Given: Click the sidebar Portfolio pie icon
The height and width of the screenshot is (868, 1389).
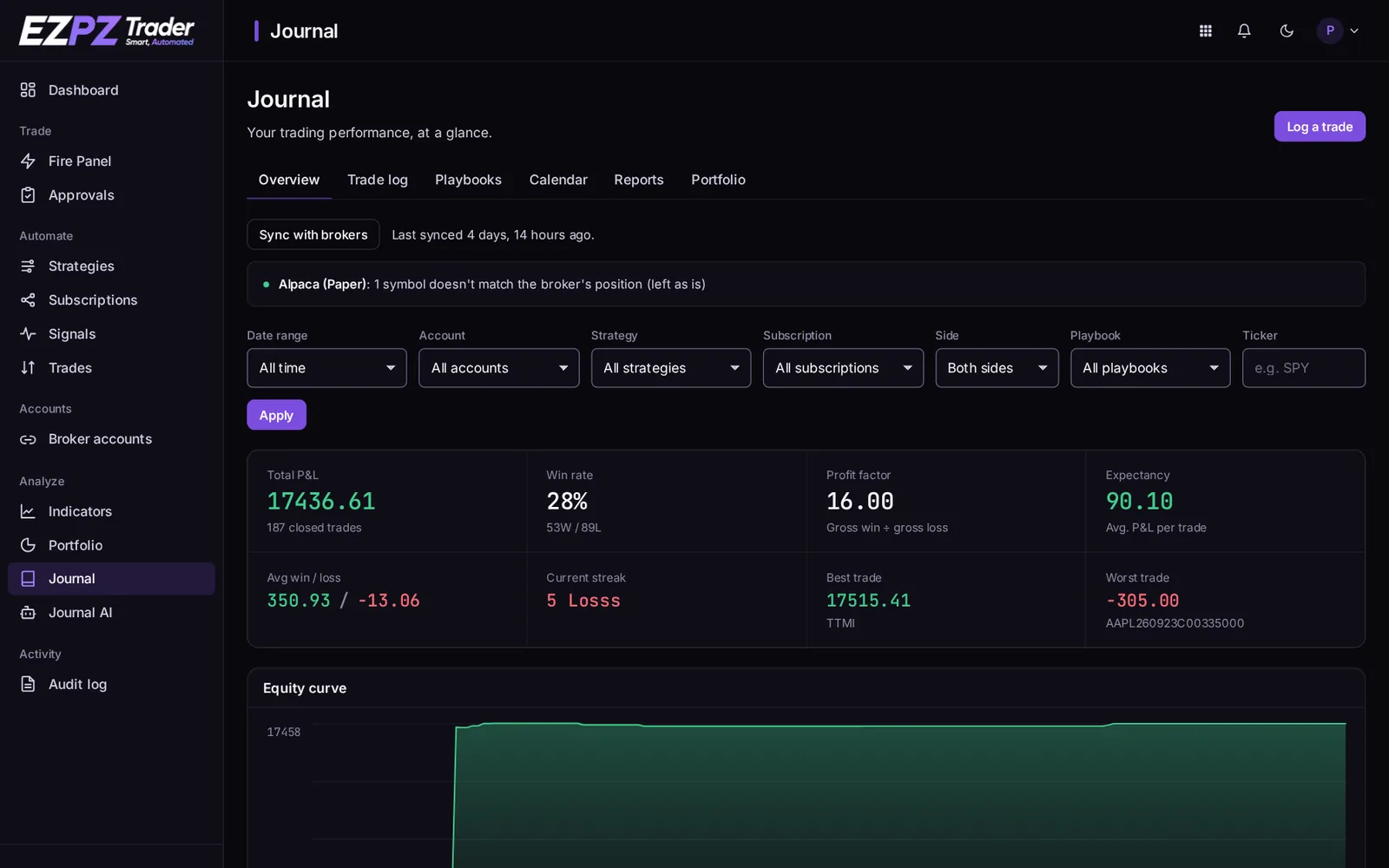Looking at the screenshot, I should click(28, 545).
